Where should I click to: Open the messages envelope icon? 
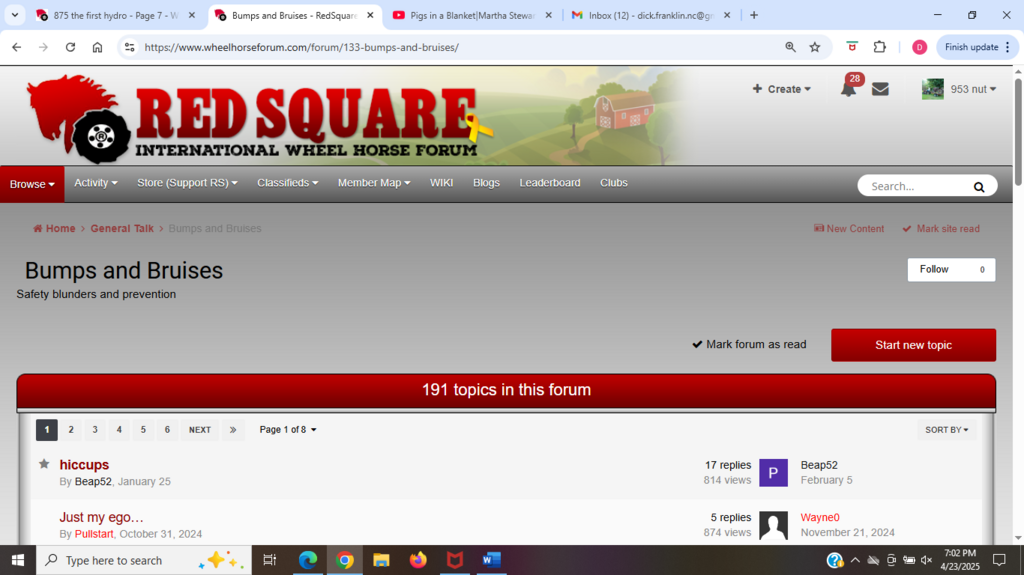click(x=880, y=89)
